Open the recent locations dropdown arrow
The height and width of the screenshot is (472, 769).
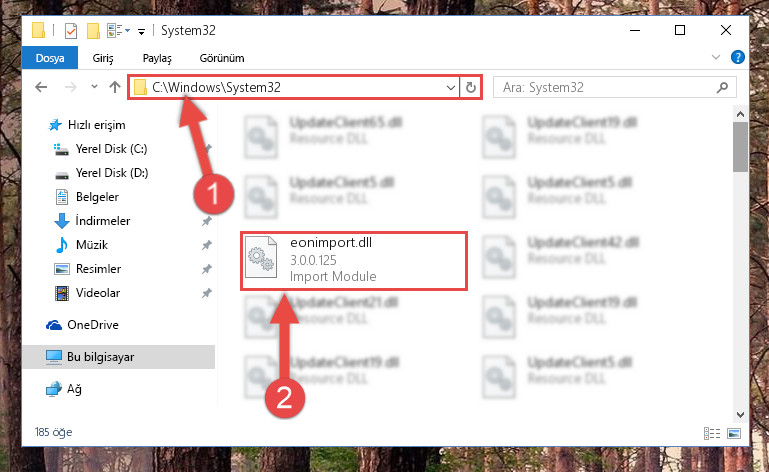tap(94, 87)
